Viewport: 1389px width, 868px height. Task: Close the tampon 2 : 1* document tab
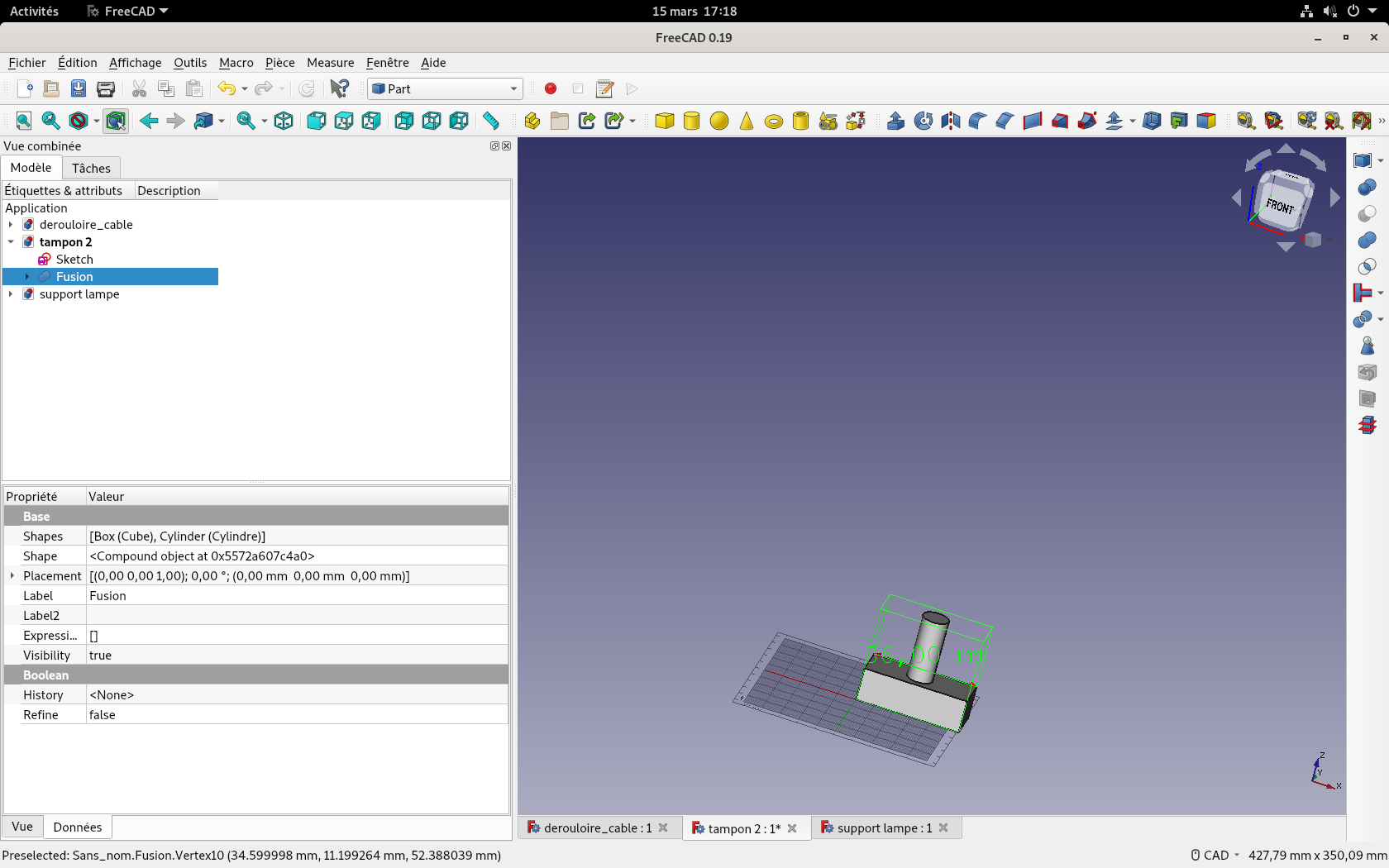[x=792, y=828]
